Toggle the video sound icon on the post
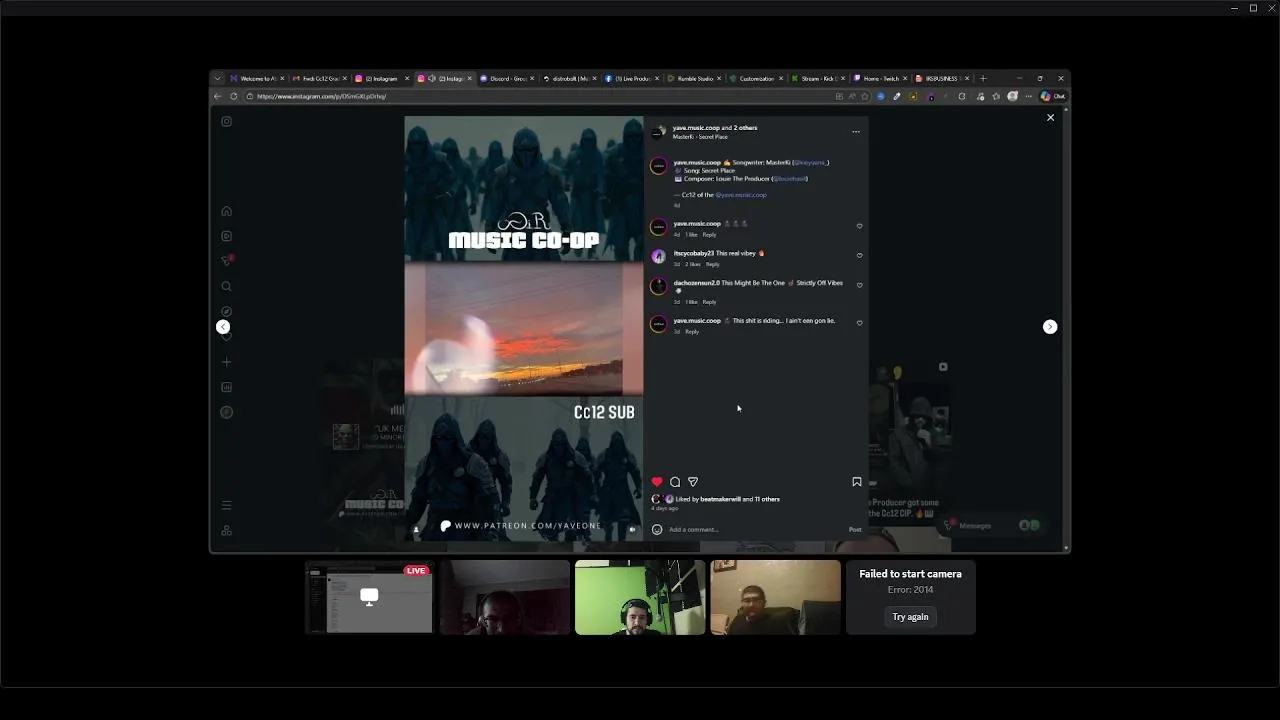The height and width of the screenshot is (720, 1280). [632, 529]
